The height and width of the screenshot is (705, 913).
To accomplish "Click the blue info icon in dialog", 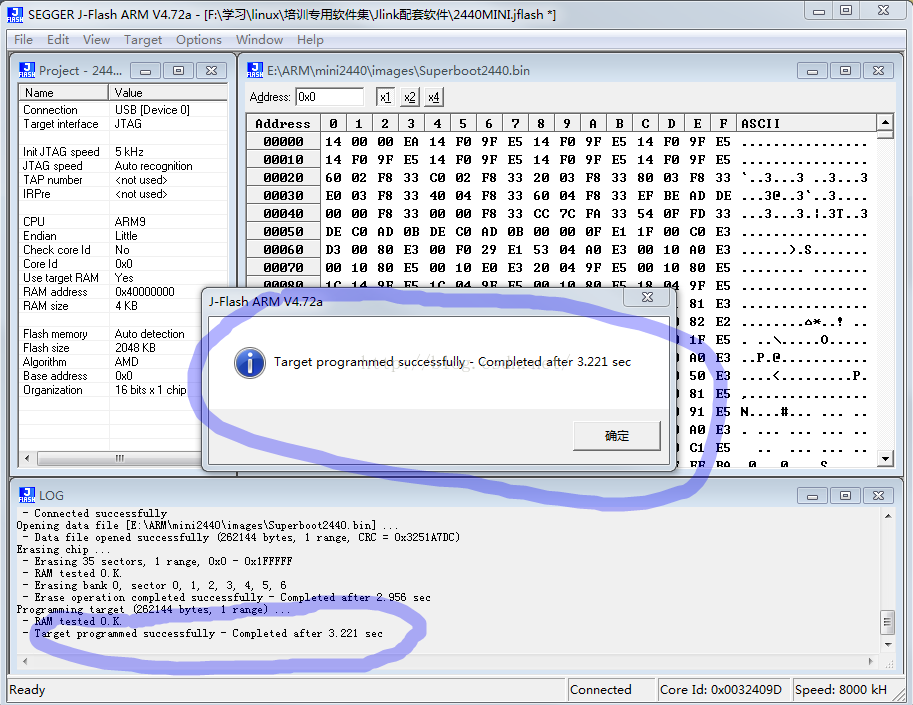I will click(x=250, y=363).
